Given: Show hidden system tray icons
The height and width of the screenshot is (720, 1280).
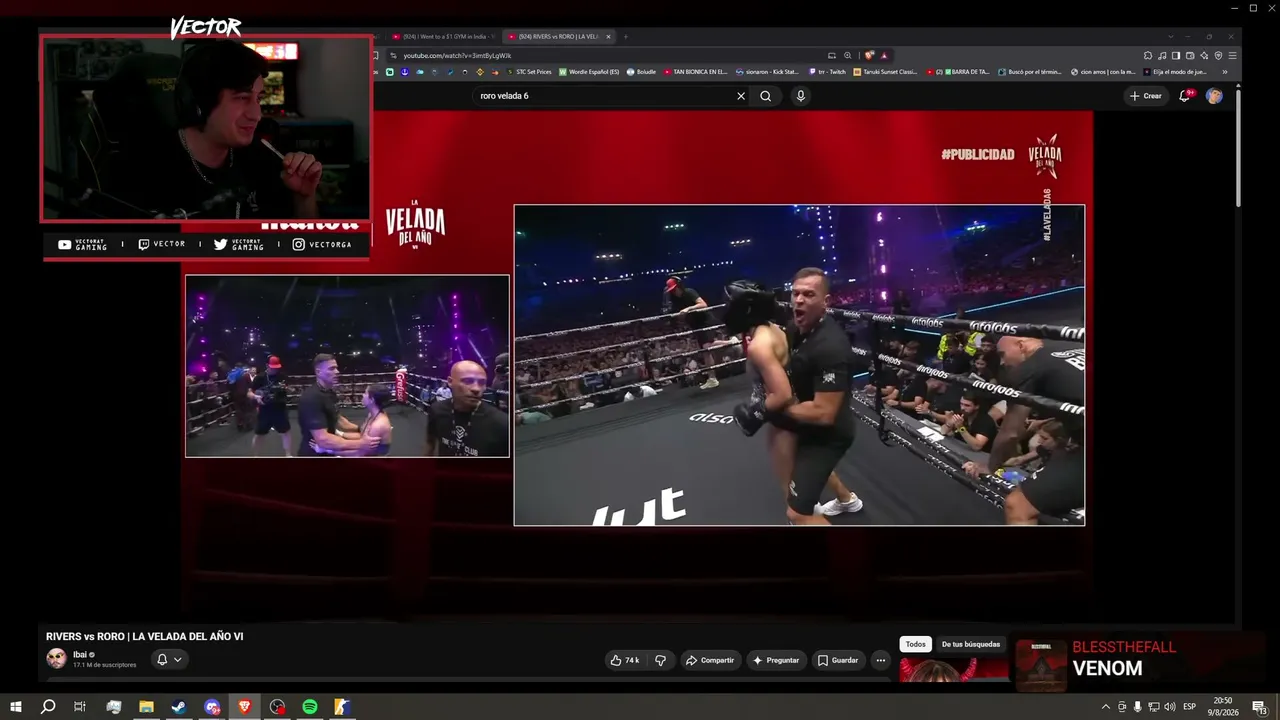Looking at the screenshot, I should pyautogui.click(x=1105, y=707).
